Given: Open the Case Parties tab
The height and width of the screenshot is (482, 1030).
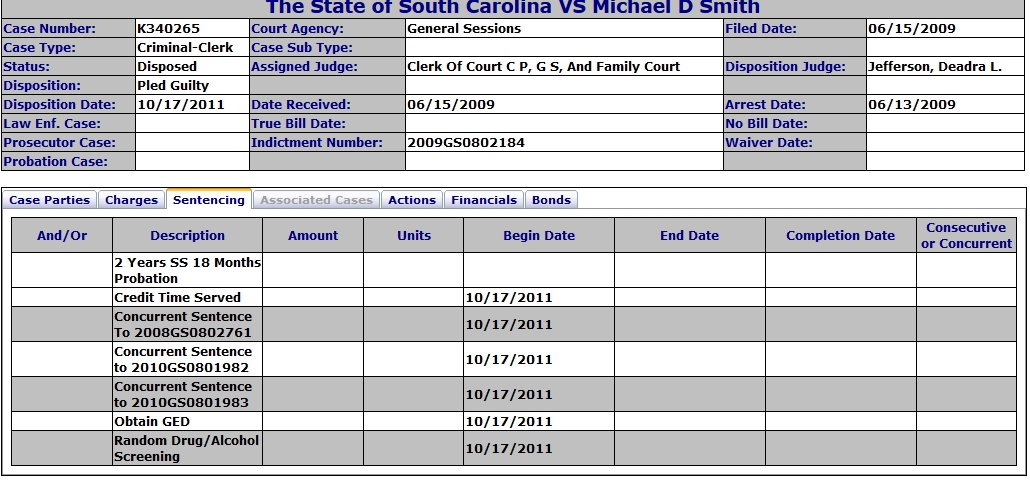Looking at the screenshot, I should [49, 200].
